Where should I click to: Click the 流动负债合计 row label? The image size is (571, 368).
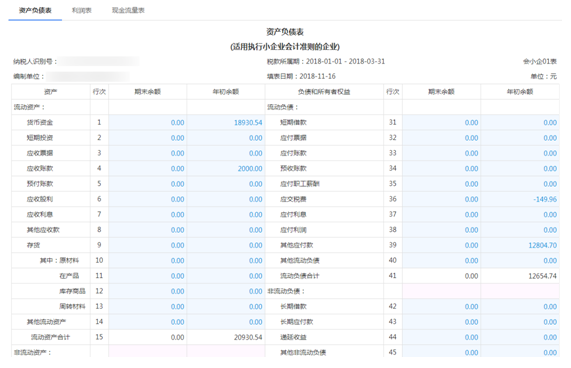pyautogui.click(x=300, y=276)
